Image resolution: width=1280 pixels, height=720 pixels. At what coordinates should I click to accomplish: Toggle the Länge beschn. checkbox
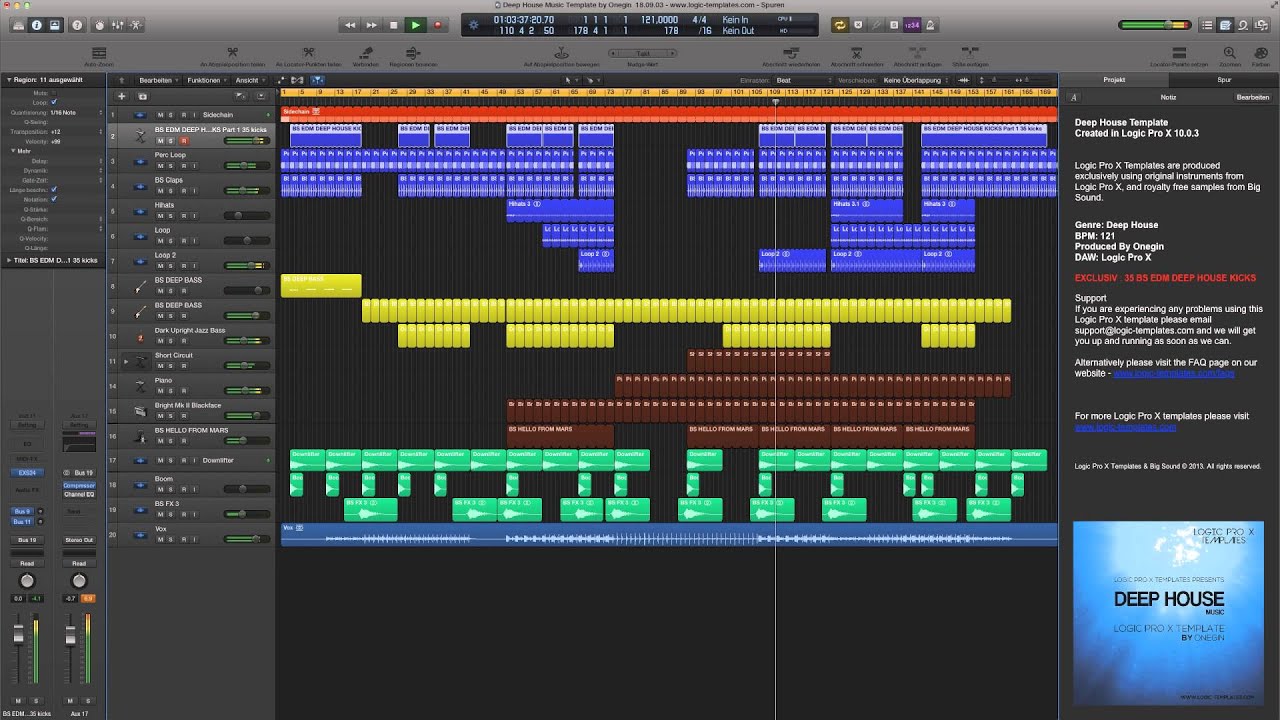[x=54, y=189]
